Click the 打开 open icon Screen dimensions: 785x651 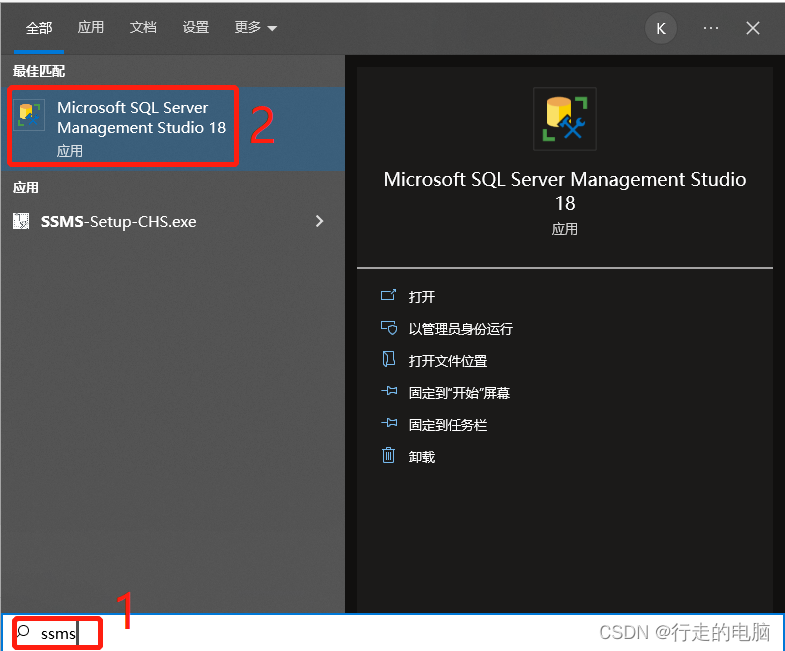388,295
